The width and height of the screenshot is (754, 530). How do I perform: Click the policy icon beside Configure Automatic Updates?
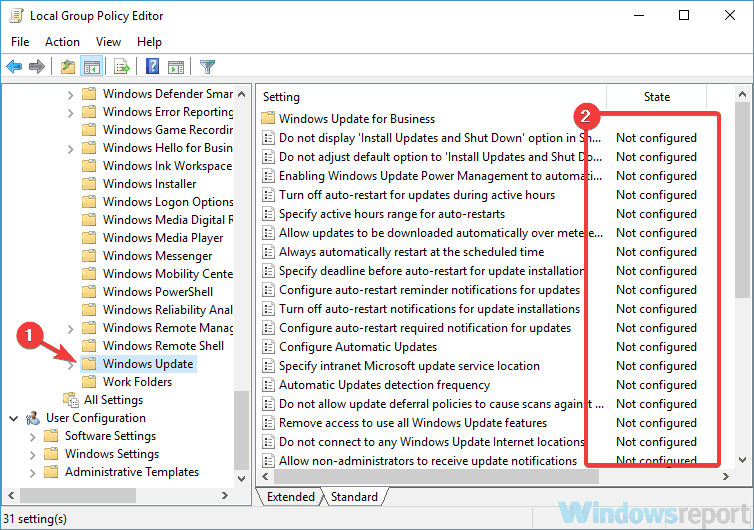pos(268,347)
